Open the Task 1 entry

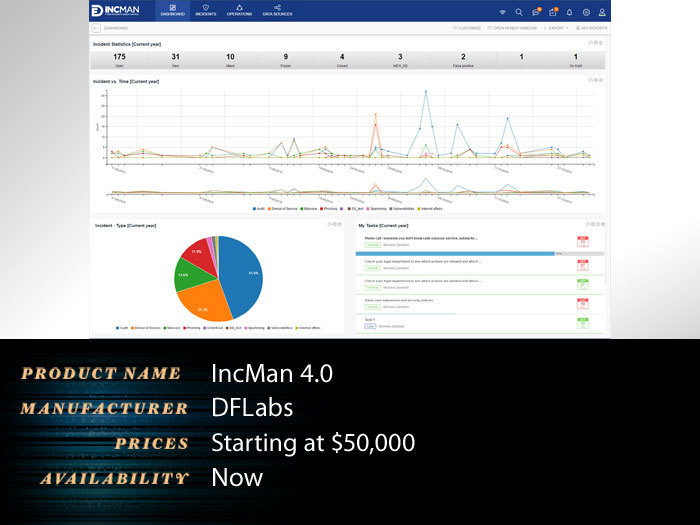tap(370, 320)
